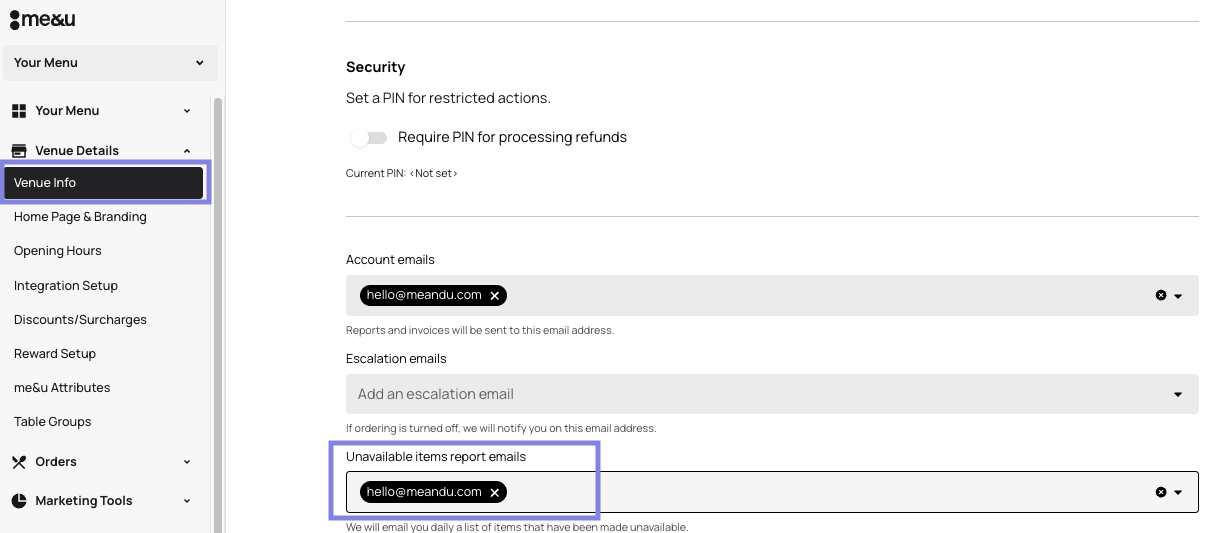This screenshot has width=1214, height=533.
Task: Open the Account emails dropdown arrow
Action: click(1178, 296)
